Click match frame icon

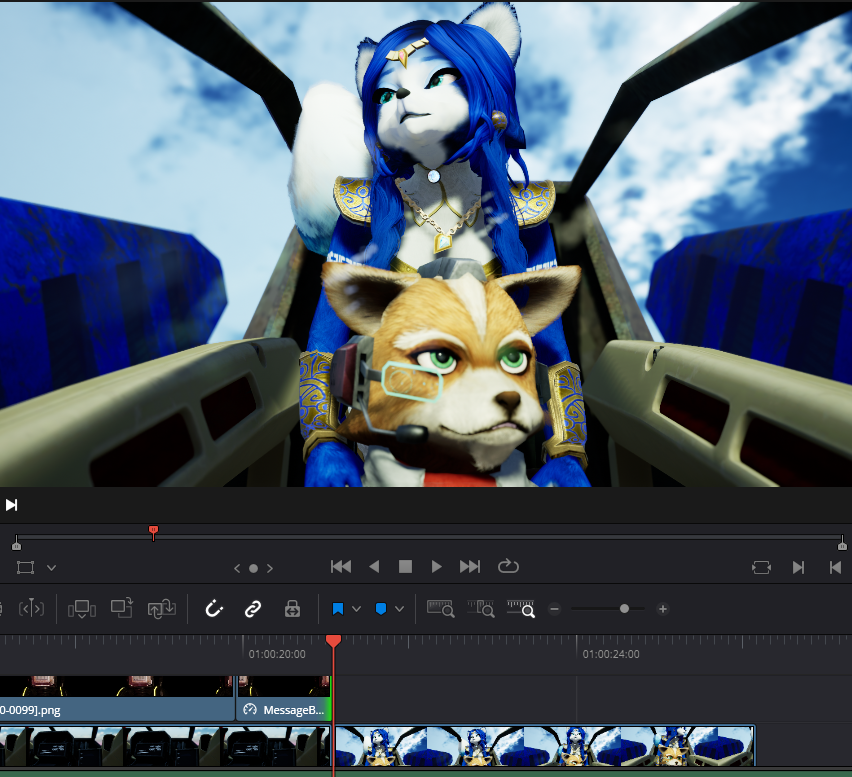pos(761,567)
